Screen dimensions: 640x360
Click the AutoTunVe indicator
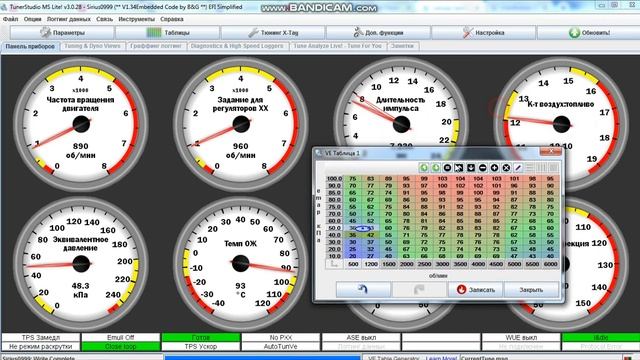click(280, 347)
